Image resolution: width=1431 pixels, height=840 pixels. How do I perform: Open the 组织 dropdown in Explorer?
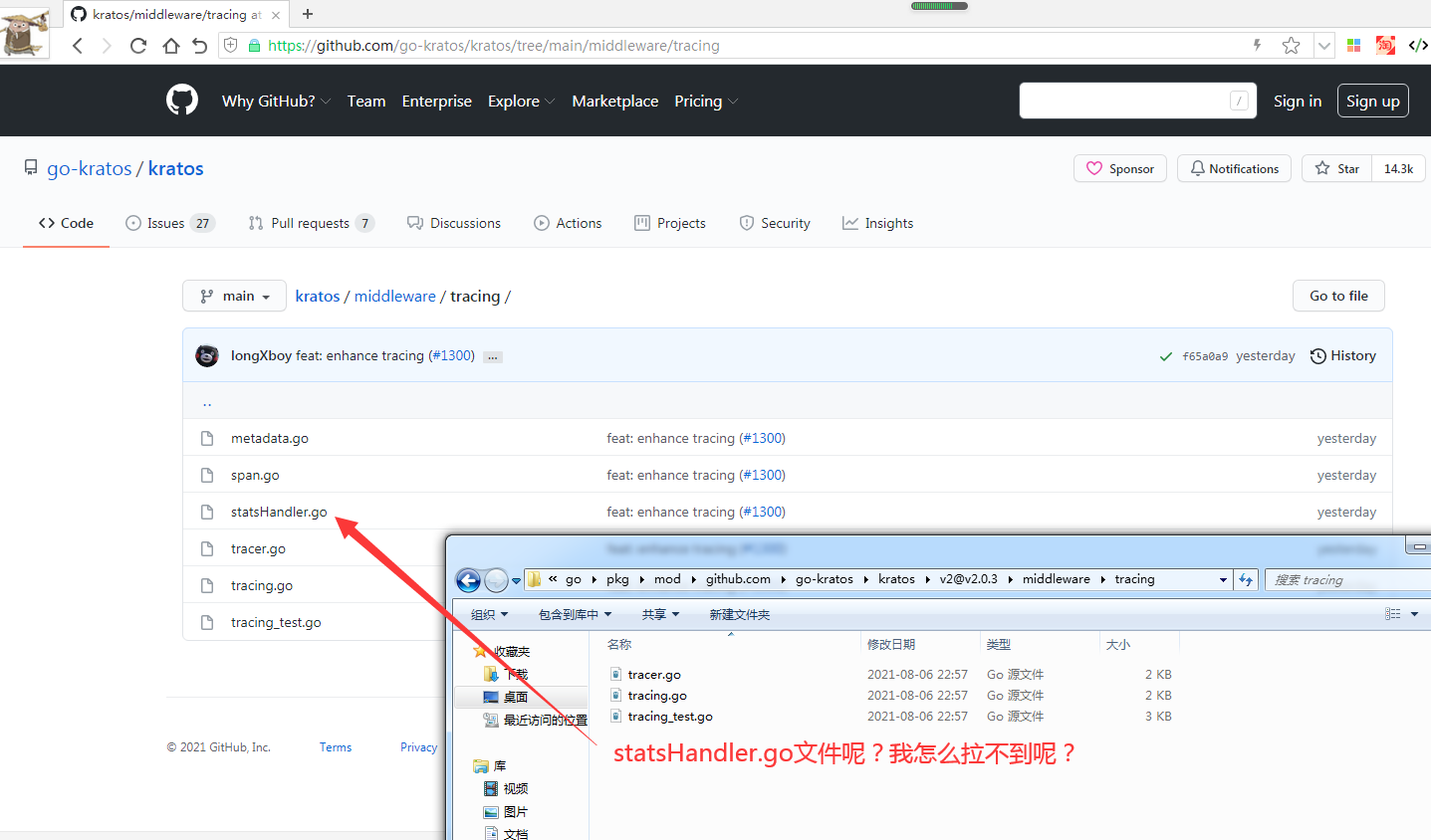click(488, 614)
